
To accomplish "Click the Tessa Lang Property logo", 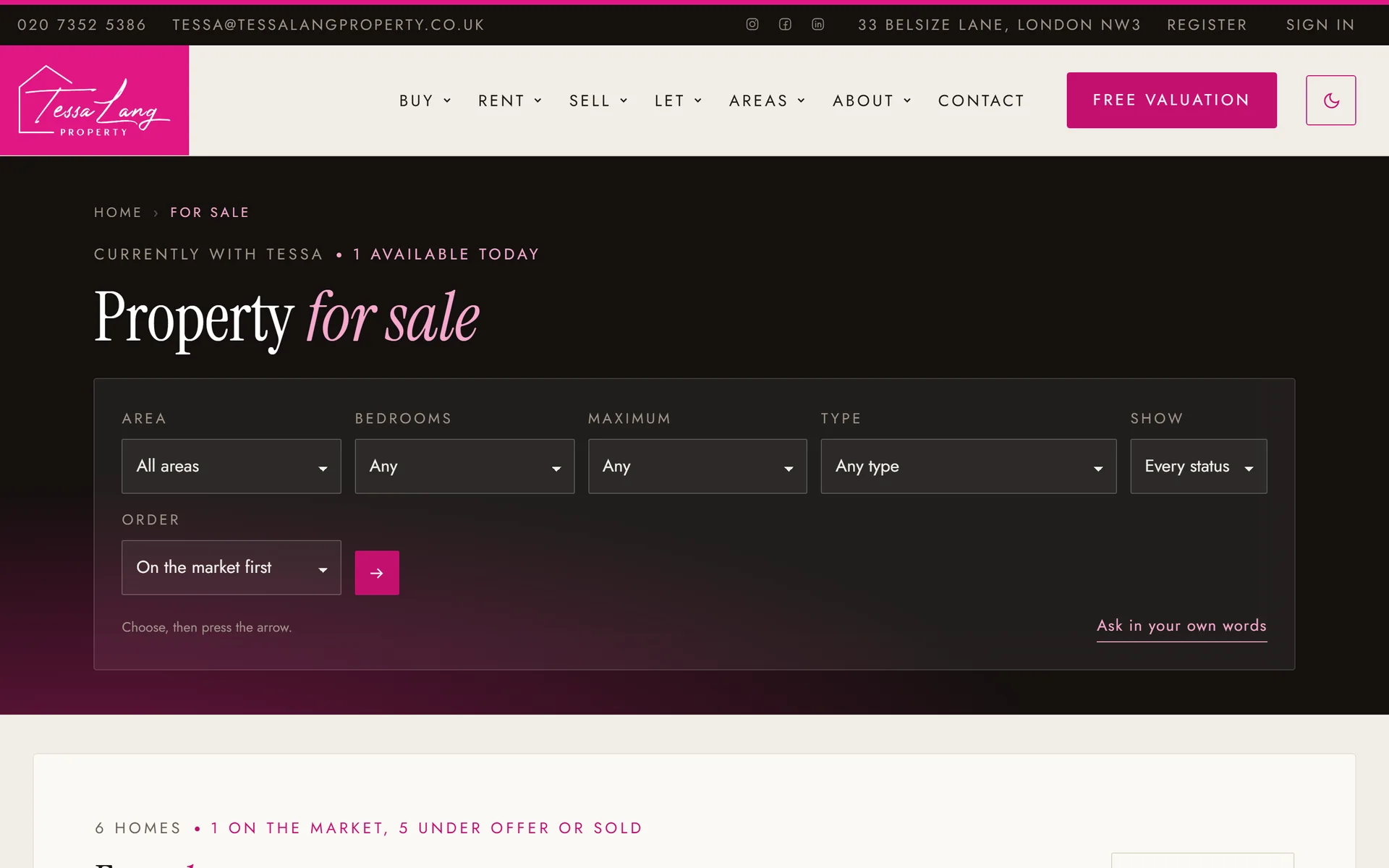I will (94, 101).
